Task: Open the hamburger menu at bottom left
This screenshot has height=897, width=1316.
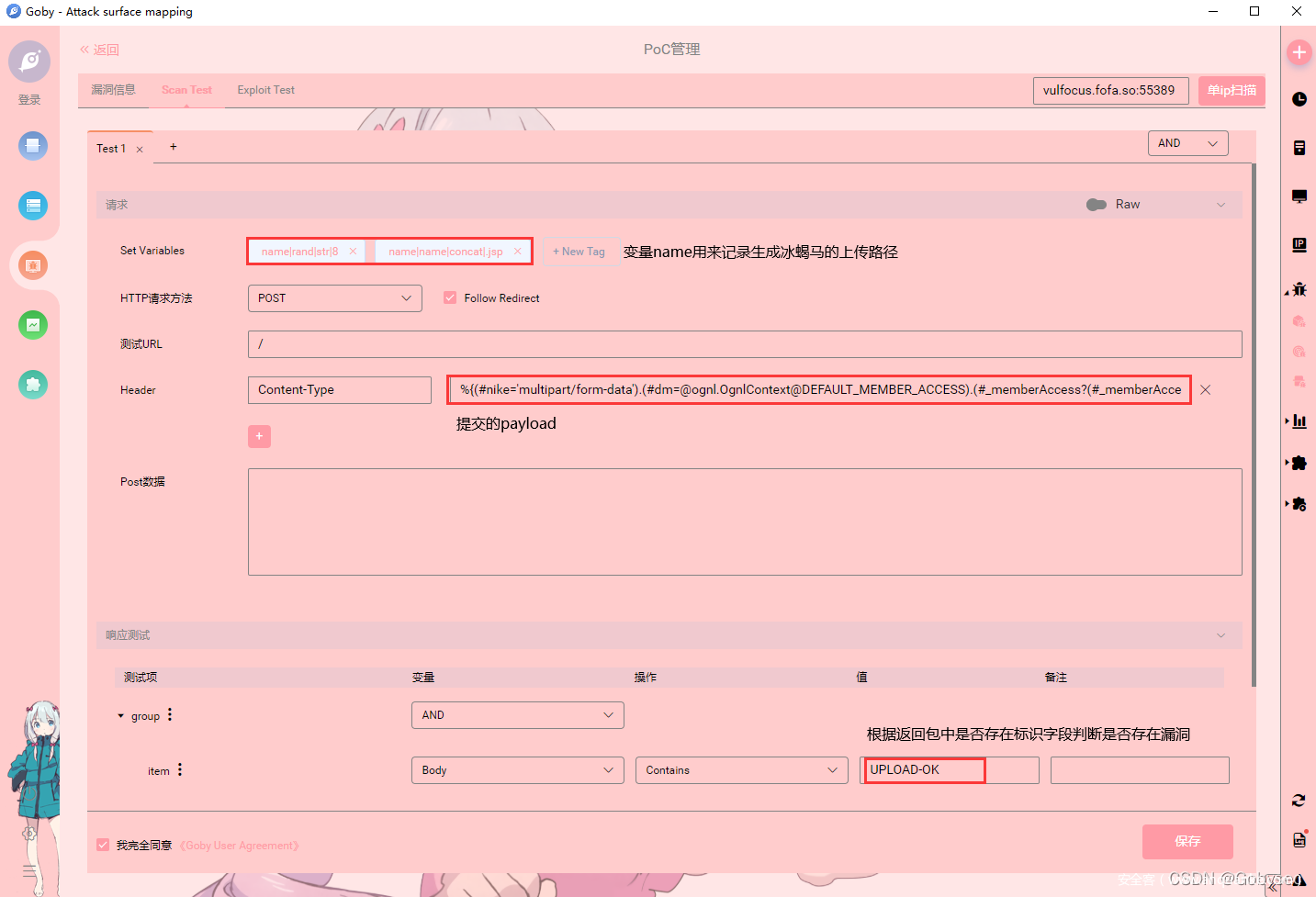Action: click(29, 870)
